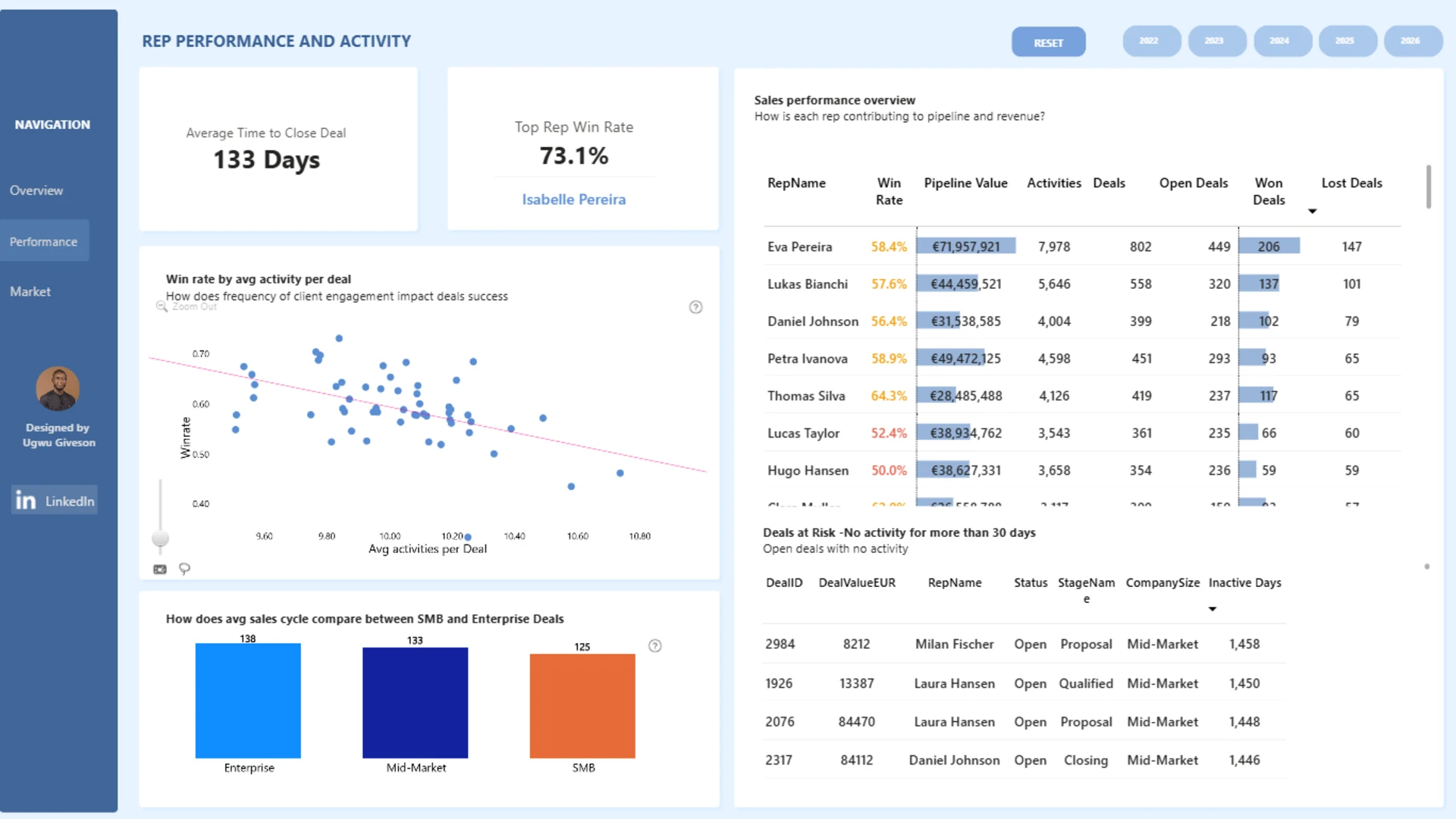Toggle the 2022 year filter

(x=1151, y=41)
